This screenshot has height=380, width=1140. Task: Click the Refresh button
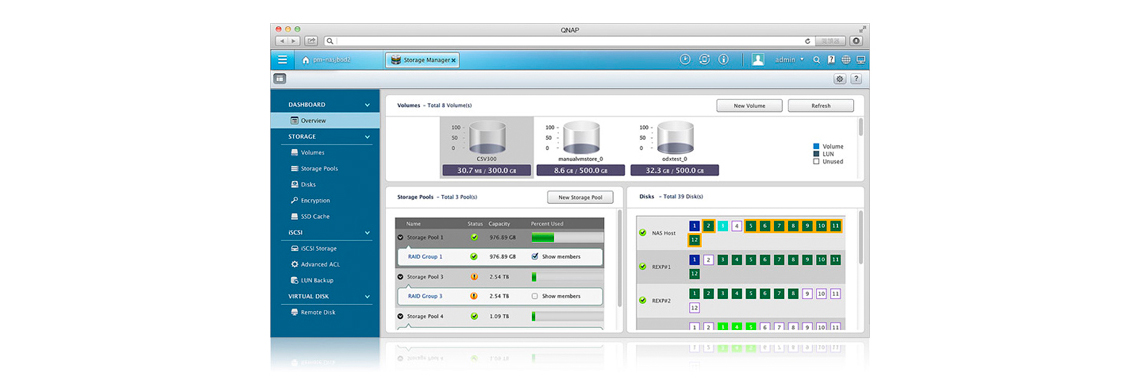(x=821, y=106)
